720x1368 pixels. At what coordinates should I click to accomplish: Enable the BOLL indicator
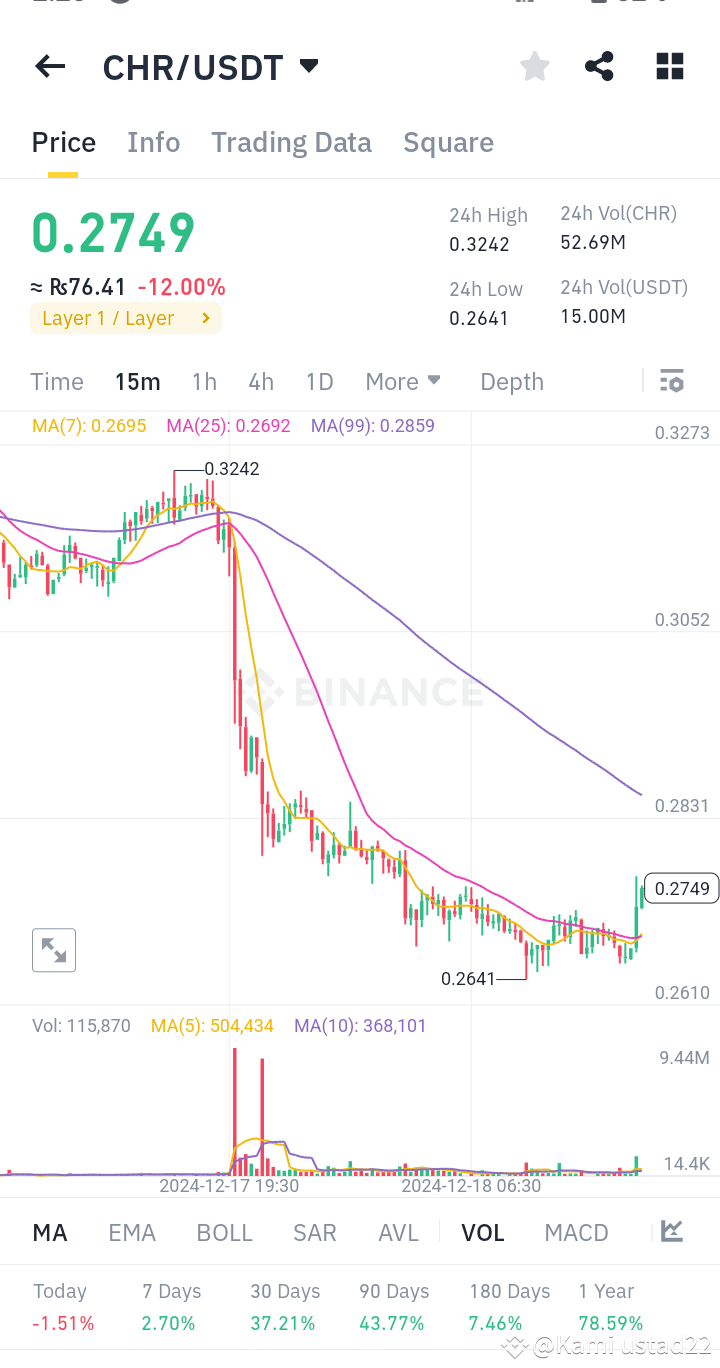224,1232
